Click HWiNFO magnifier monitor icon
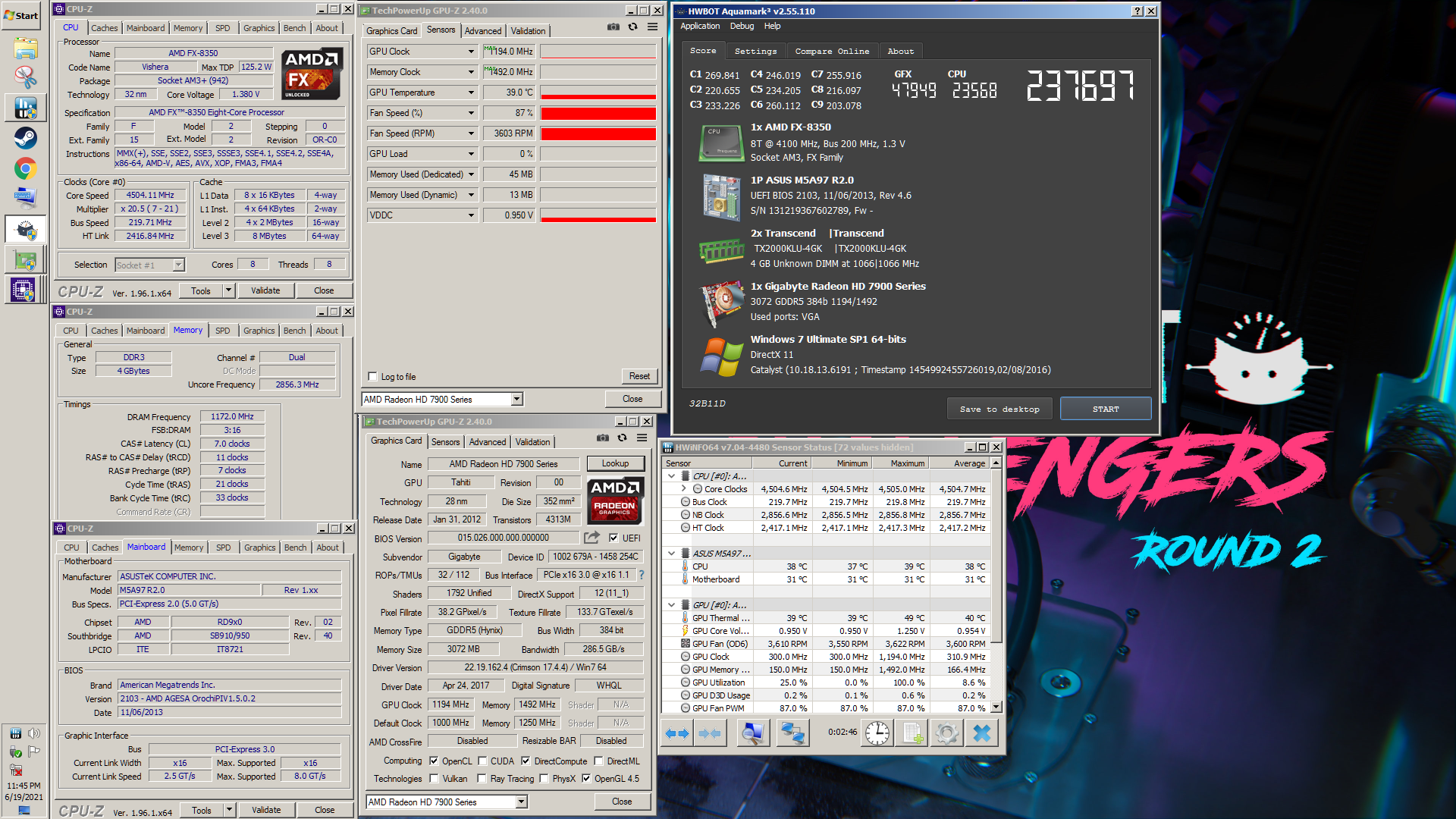The image size is (1456, 819). coord(753,733)
